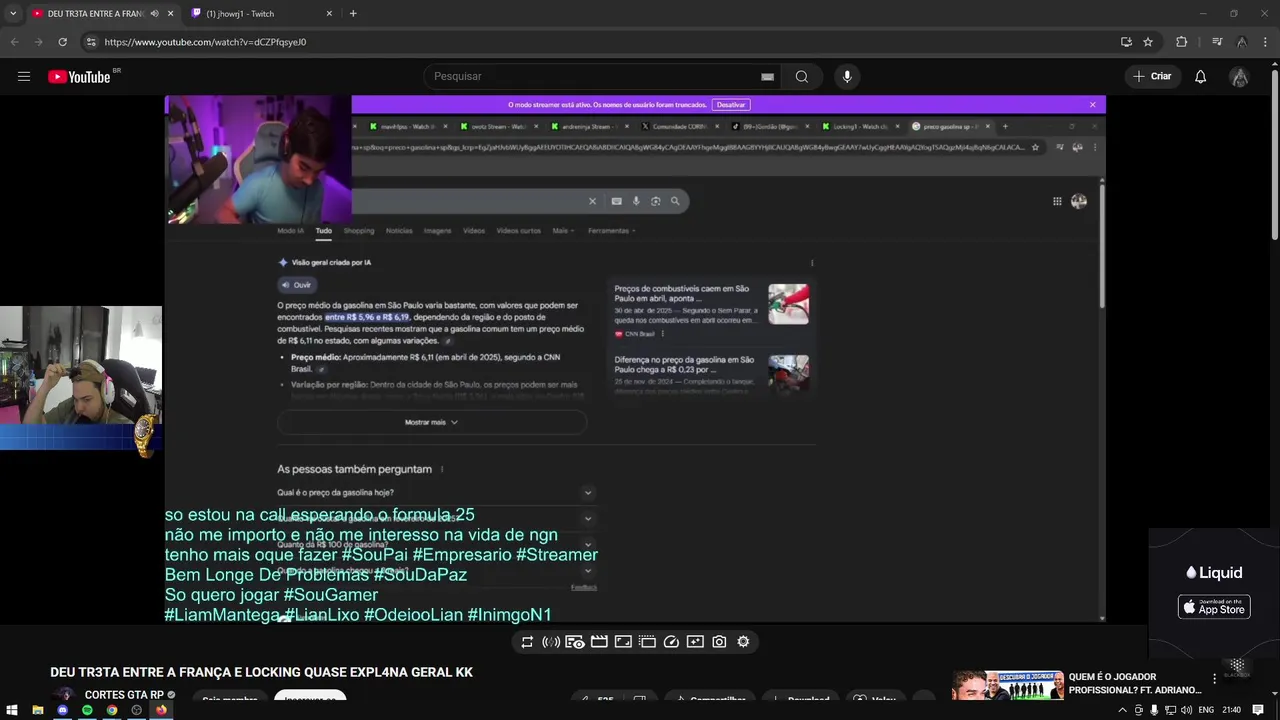Open the Windows Start menu
1280x720 pixels.
tap(12, 710)
